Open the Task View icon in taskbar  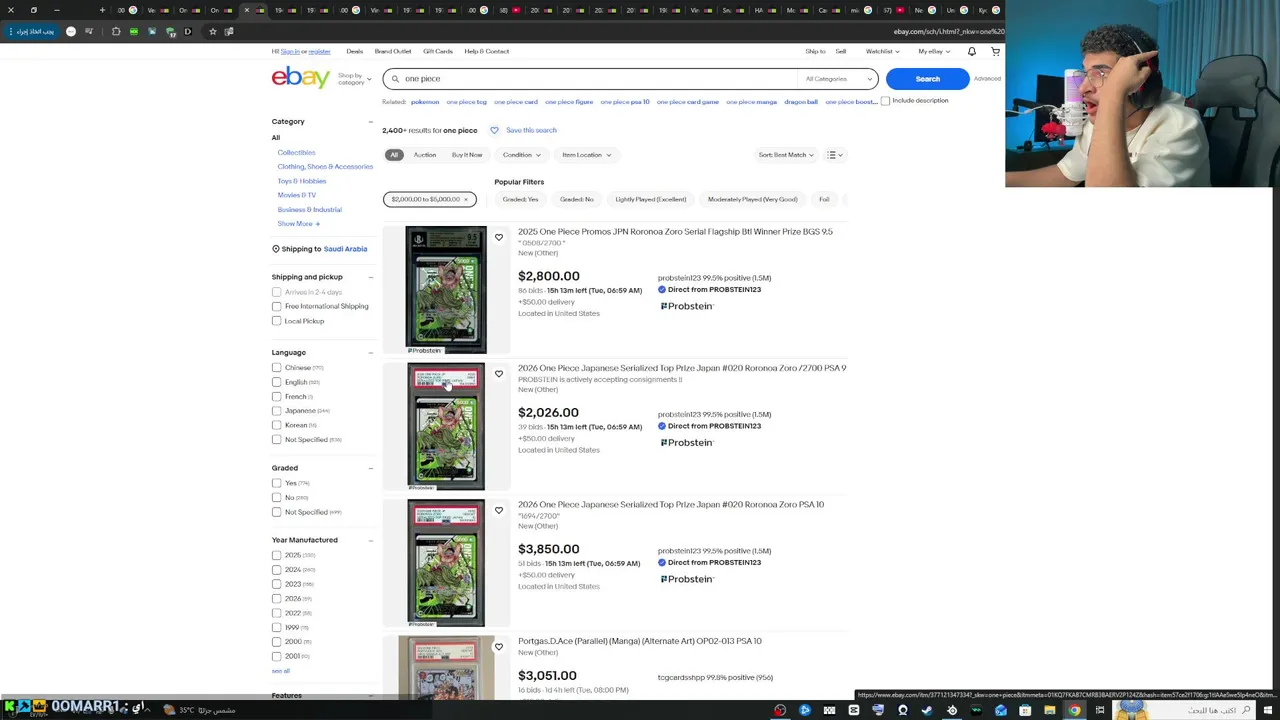pos(1099,710)
